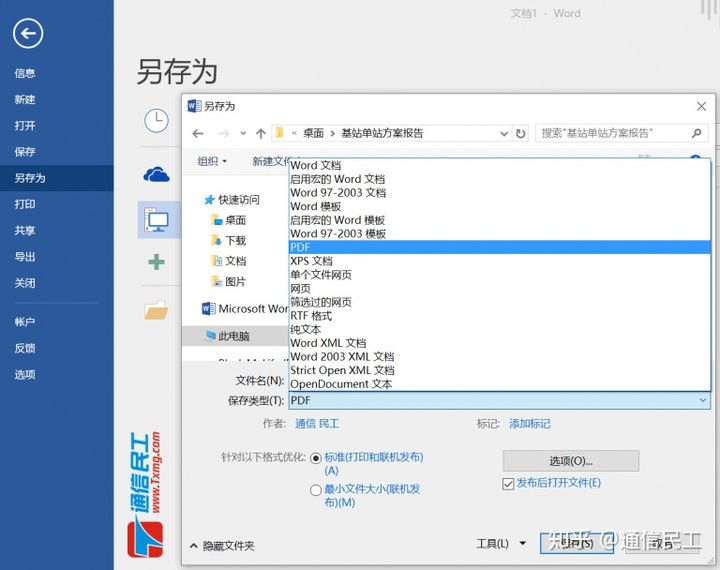Viewport: 720px width, 570px height.
Task: Choose 筛选过的网页 file type
Action: coord(500,302)
